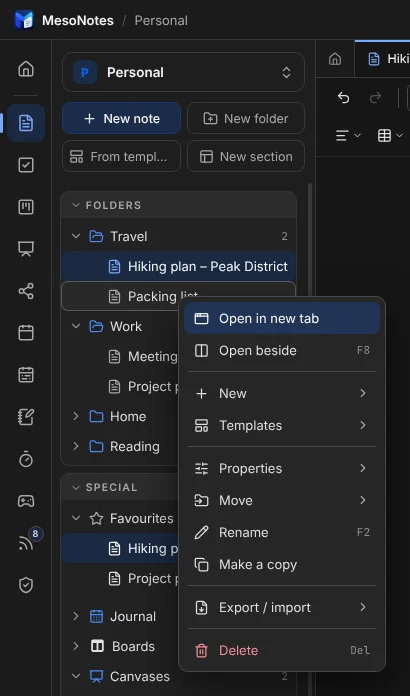Viewport: 410px width, 696px height.
Task: Open the RSS feed icon with badge
Action: [x=26, y=543]
